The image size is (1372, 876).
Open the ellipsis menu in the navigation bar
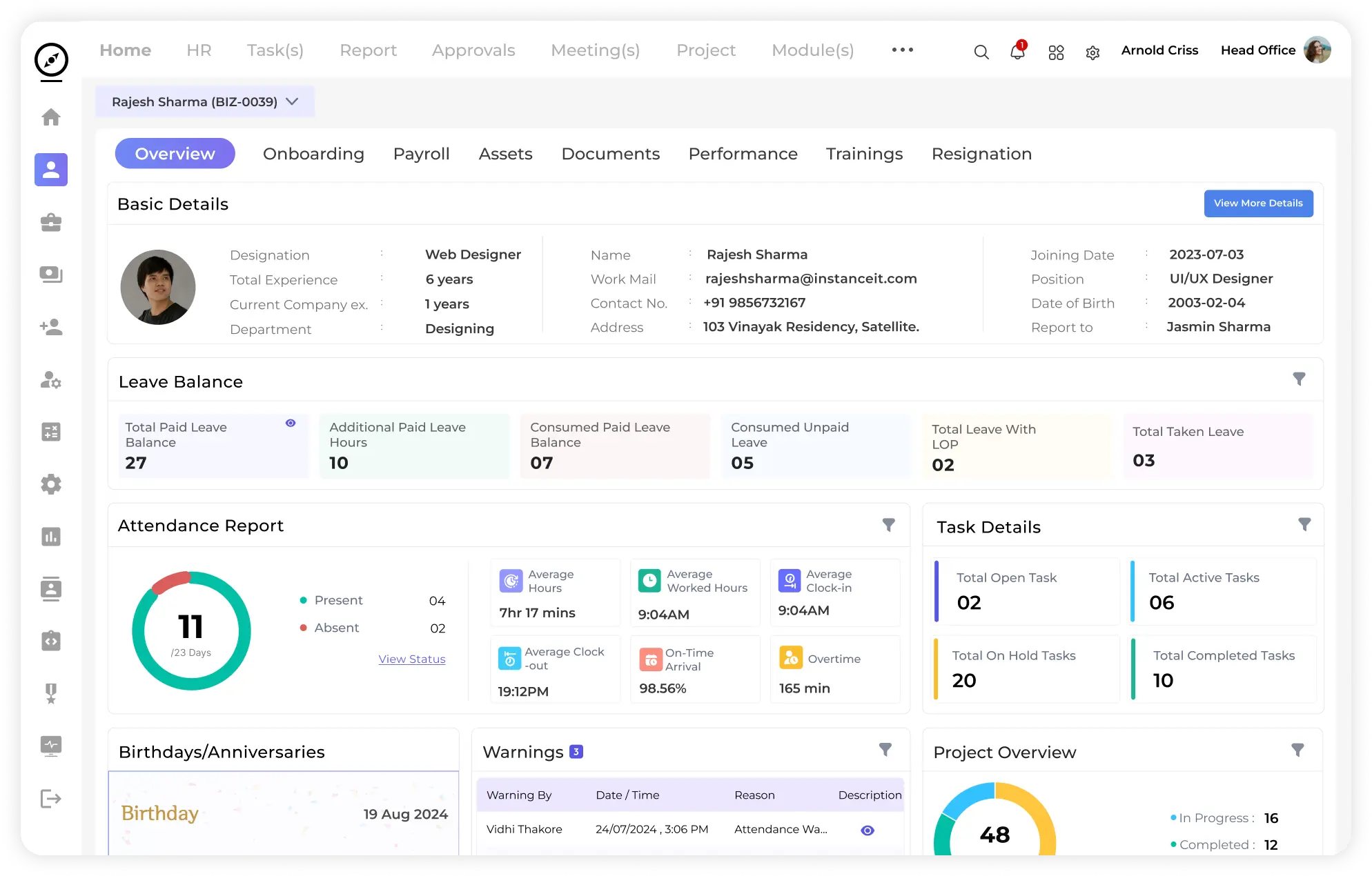click(902, 50)
